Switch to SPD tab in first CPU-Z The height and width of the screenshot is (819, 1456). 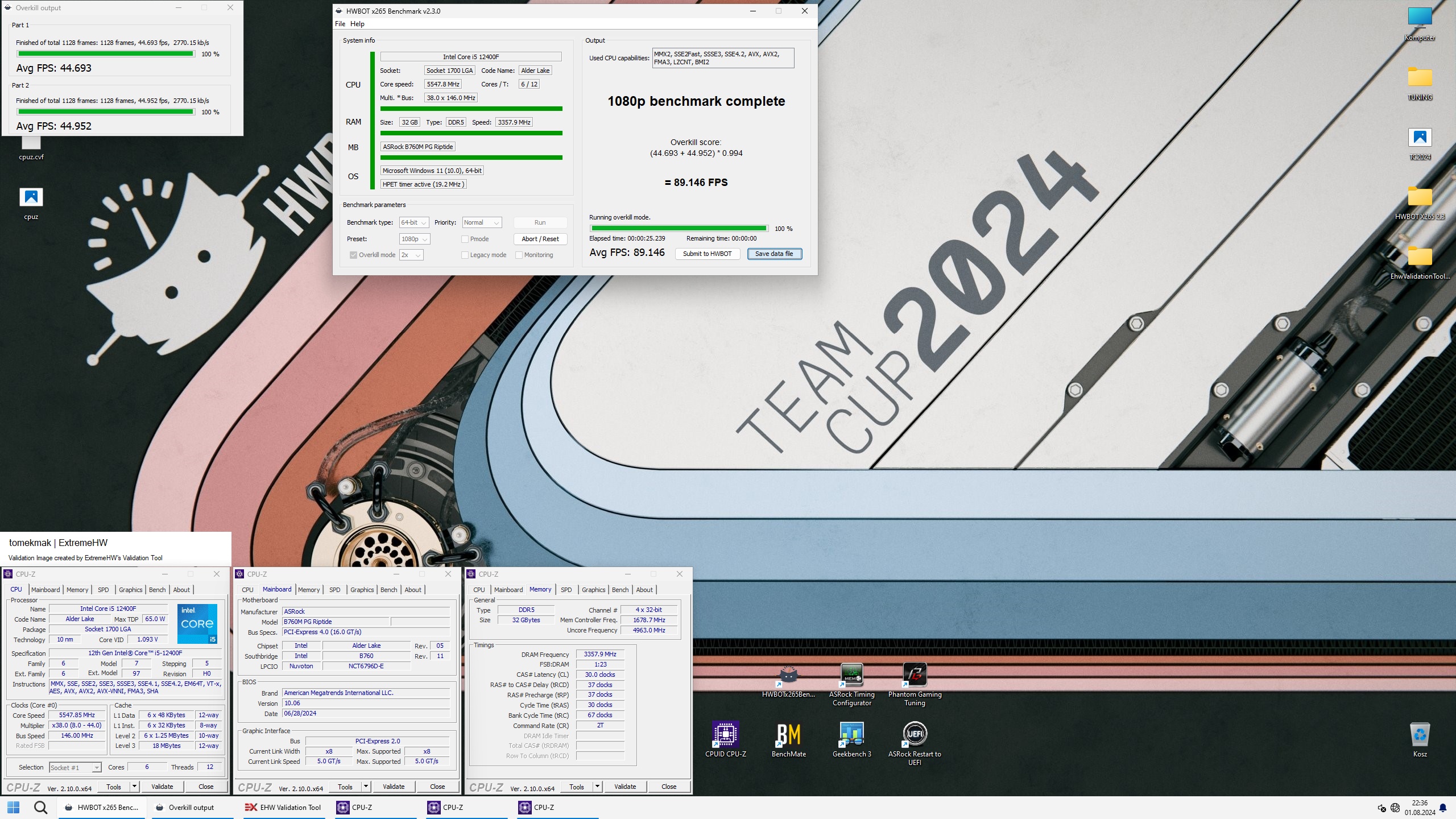click(x=103, y=590)
